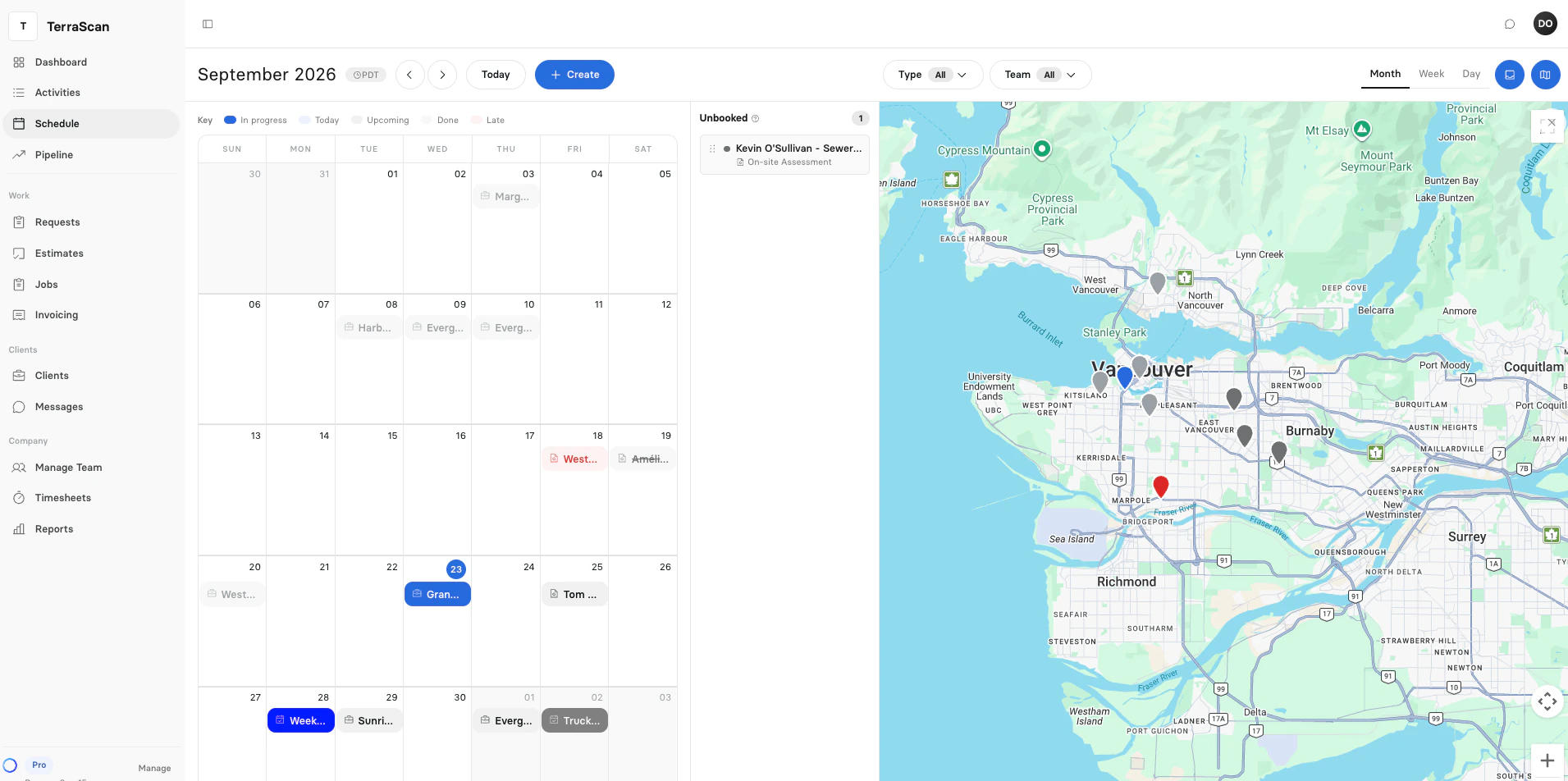The height and width of the screenshot is (781, 1568).
Task: Expand the Type filter dropdown
Action: pos(933,75)
